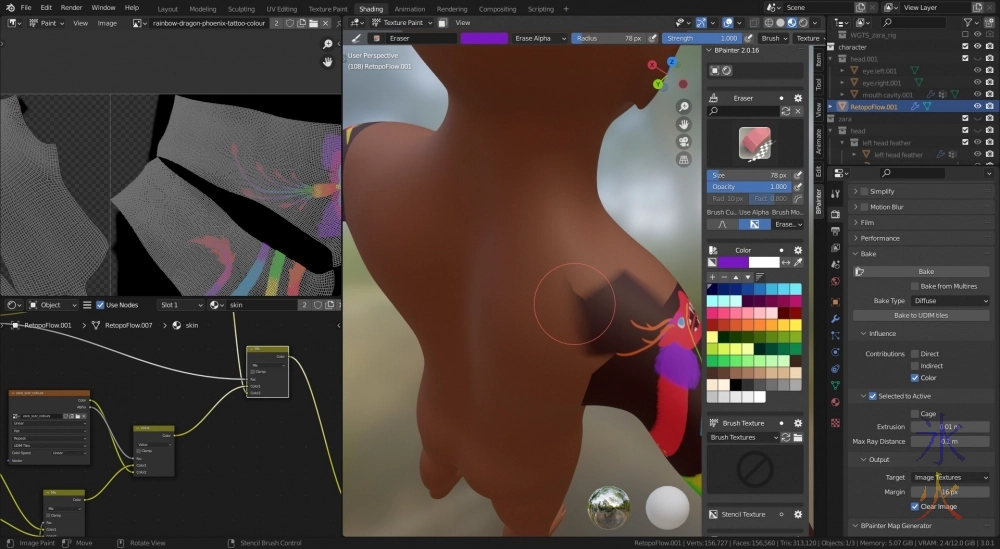This screenshot has height=549, width=1000.
Task: Open the Eraser panel gear settings
Action: pos(798,98)
